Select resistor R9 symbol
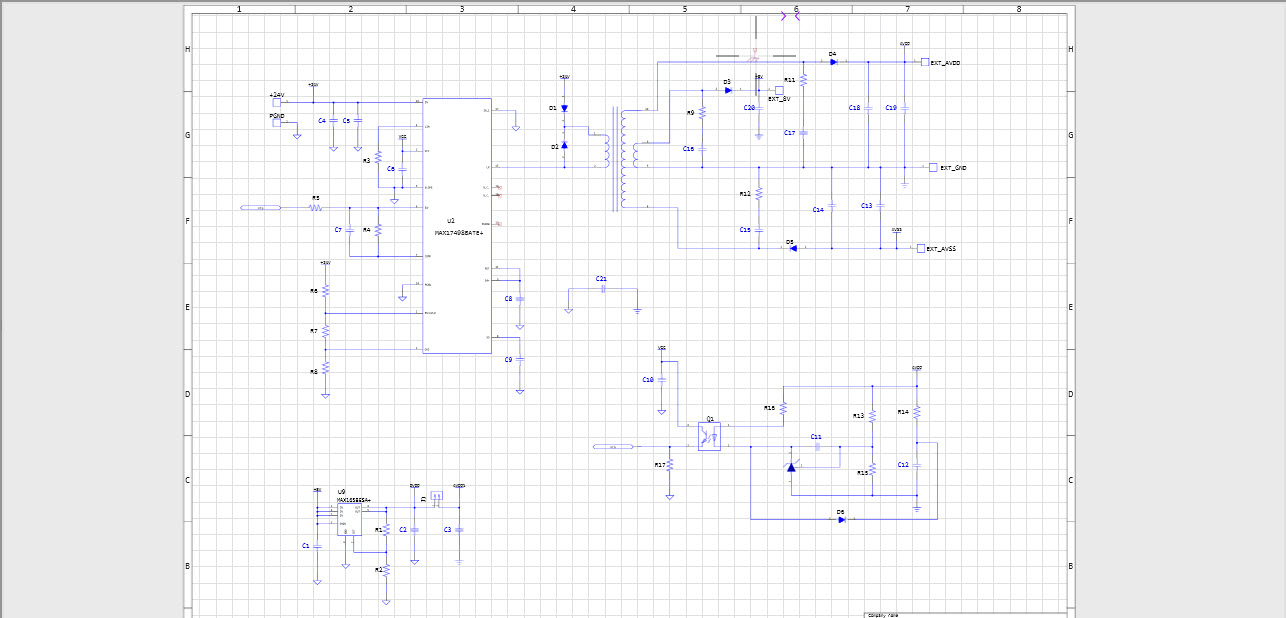The height and width of the screenshot is (618, 1286). coord(702,112)
